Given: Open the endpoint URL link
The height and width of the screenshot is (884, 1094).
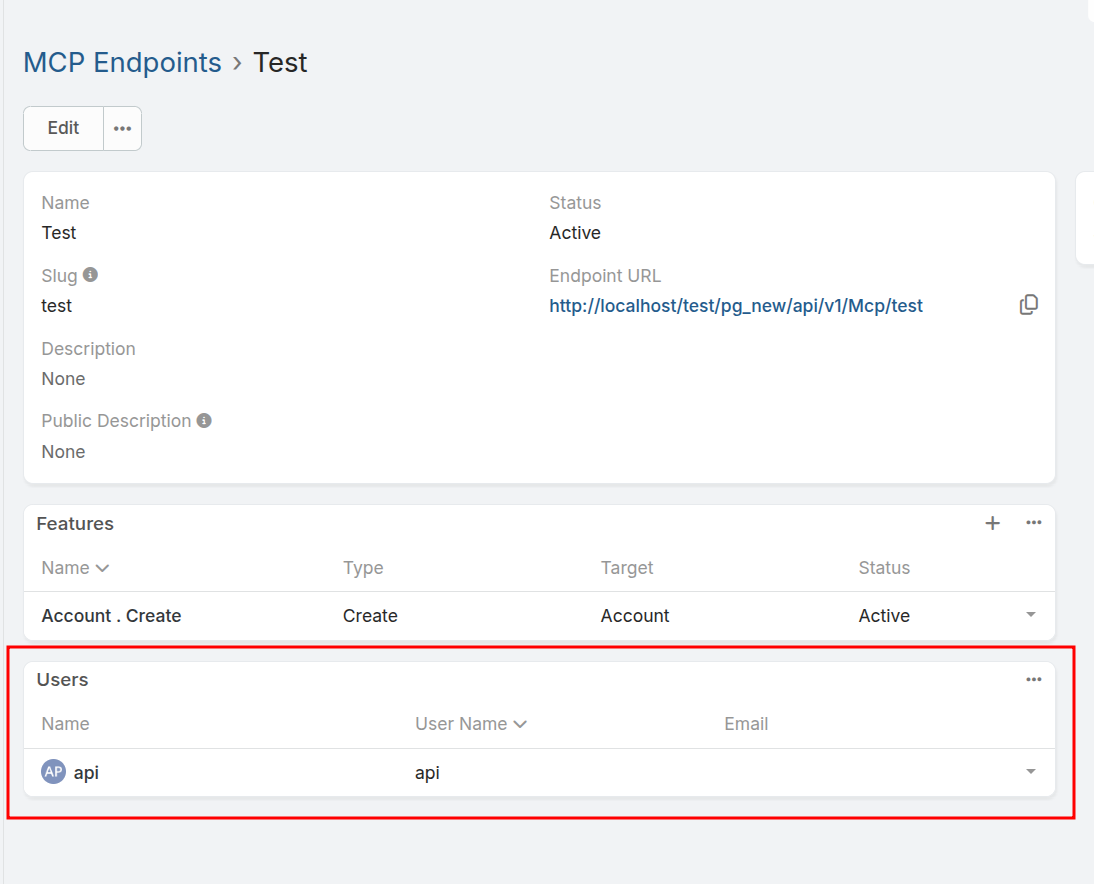Looking at the screenshot, I should click(x=736, y=306).
